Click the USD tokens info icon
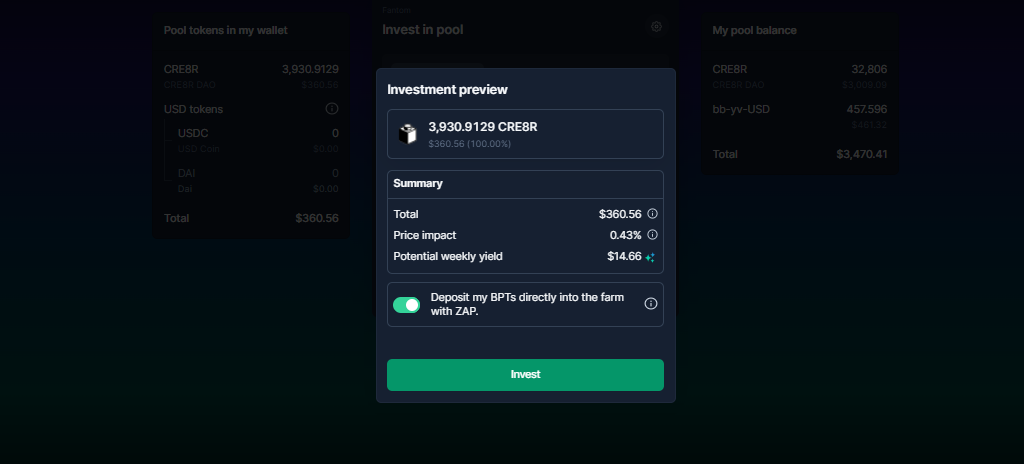The width and height of the screenshot is (1024, 464). click(332, 108)
